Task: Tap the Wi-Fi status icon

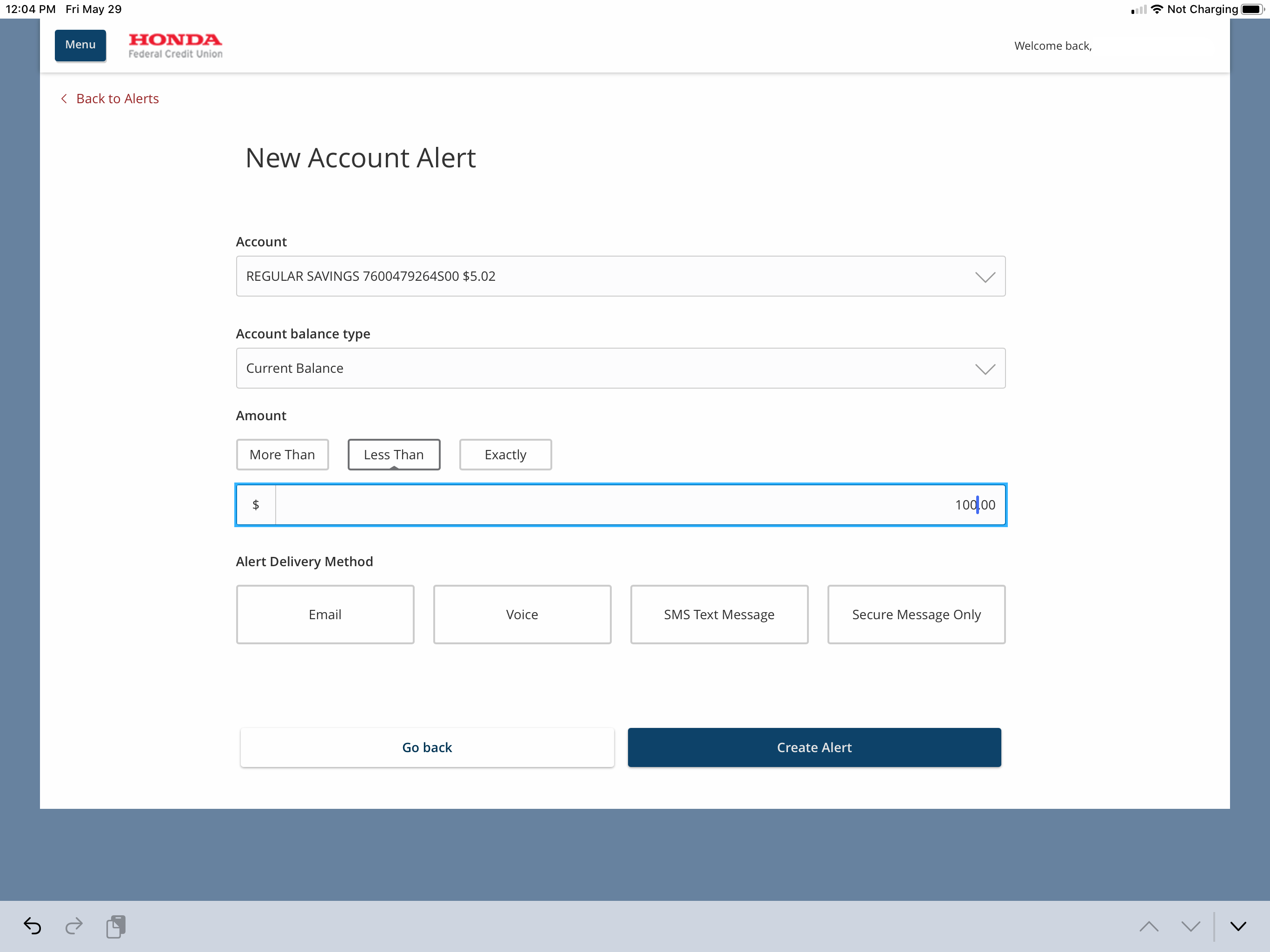Action: coord(1157,9)
